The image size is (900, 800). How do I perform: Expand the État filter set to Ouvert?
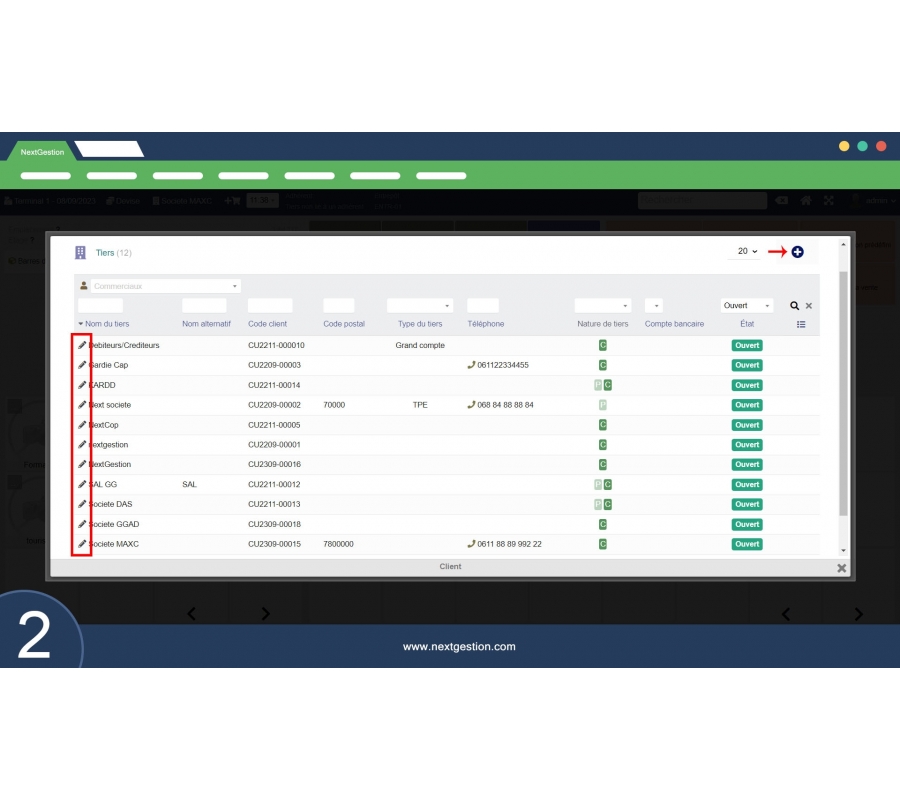pyautogui.click(x=747, y=306)
